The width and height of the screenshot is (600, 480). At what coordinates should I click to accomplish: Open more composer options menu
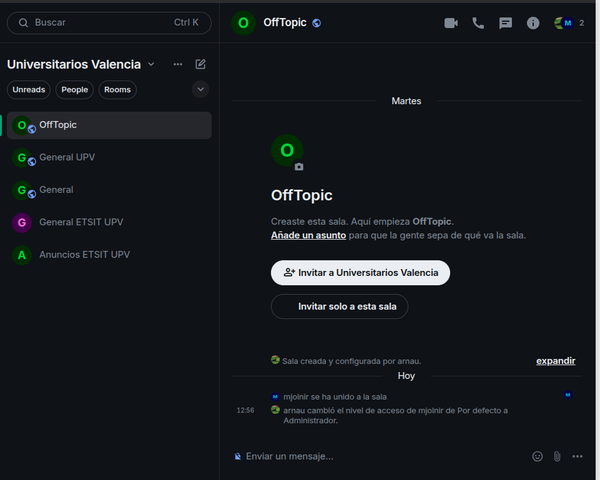coord(577,456)
